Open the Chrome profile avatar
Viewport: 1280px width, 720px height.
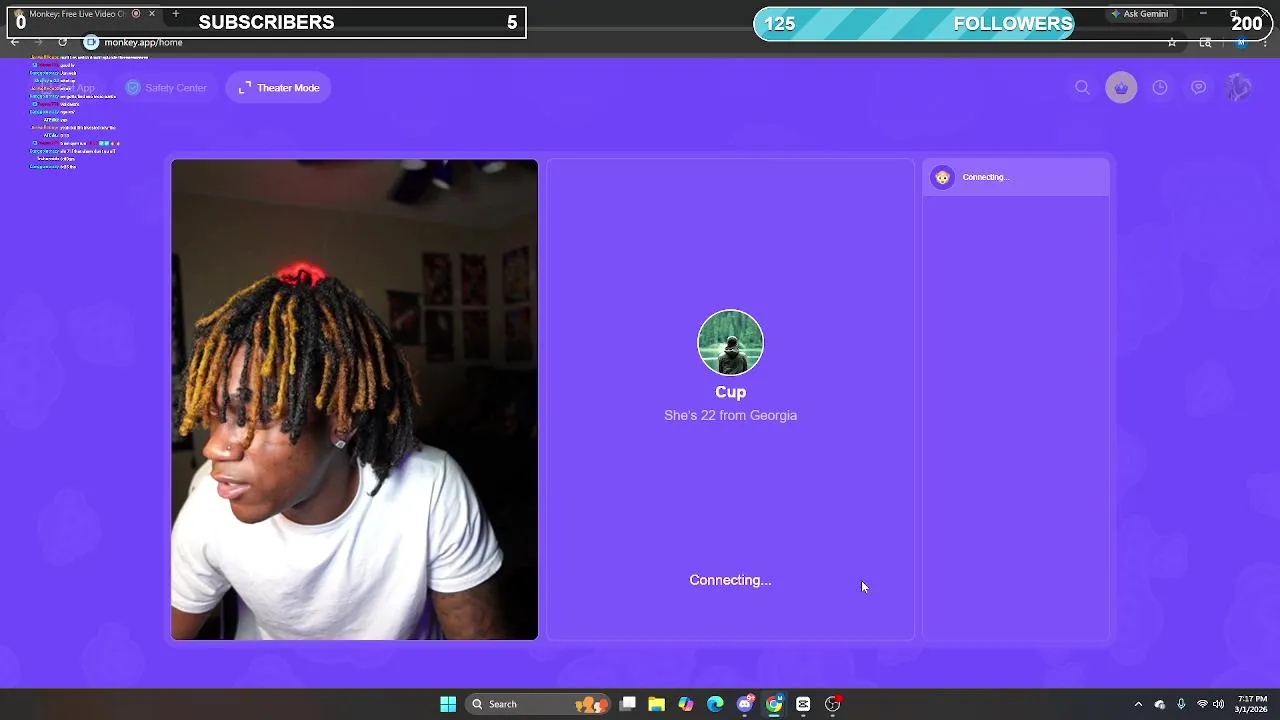tap(1241, 42)
